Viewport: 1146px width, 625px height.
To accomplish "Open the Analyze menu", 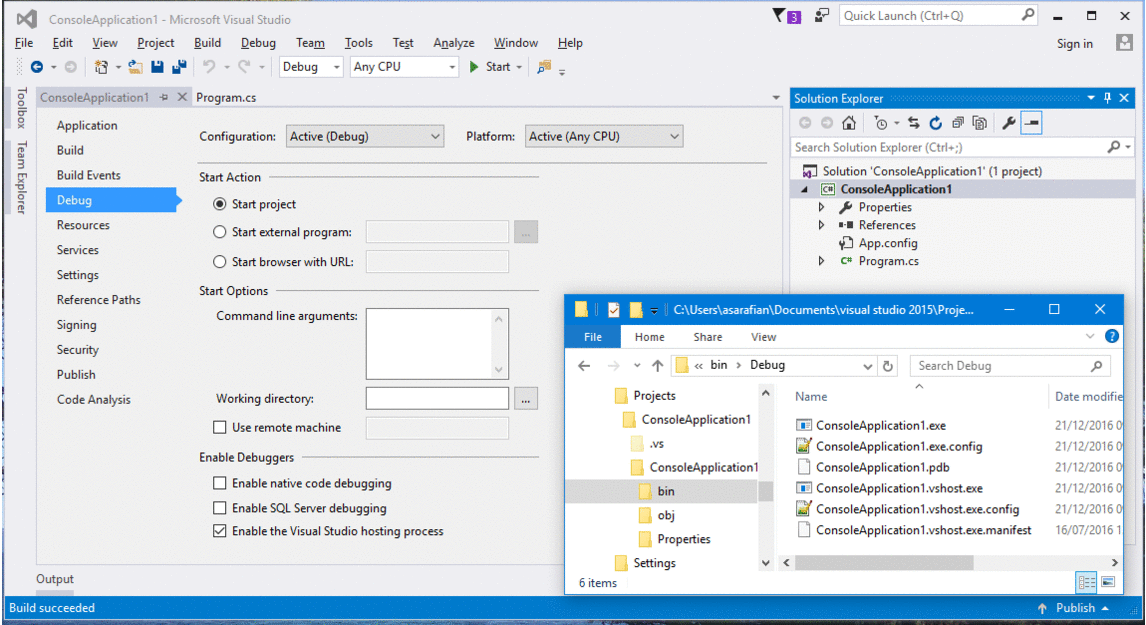I will tap(454, 43).
